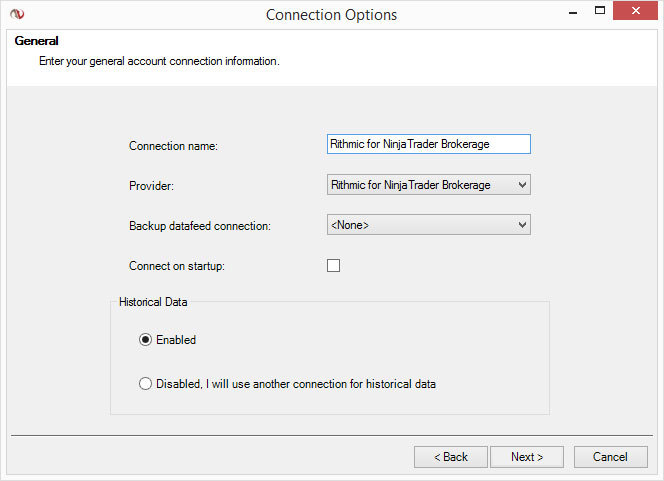Image resolution: width=664 pixels, height=481 pixels.
Task: Click into the Connection name text field
Action: click(429, 144)
